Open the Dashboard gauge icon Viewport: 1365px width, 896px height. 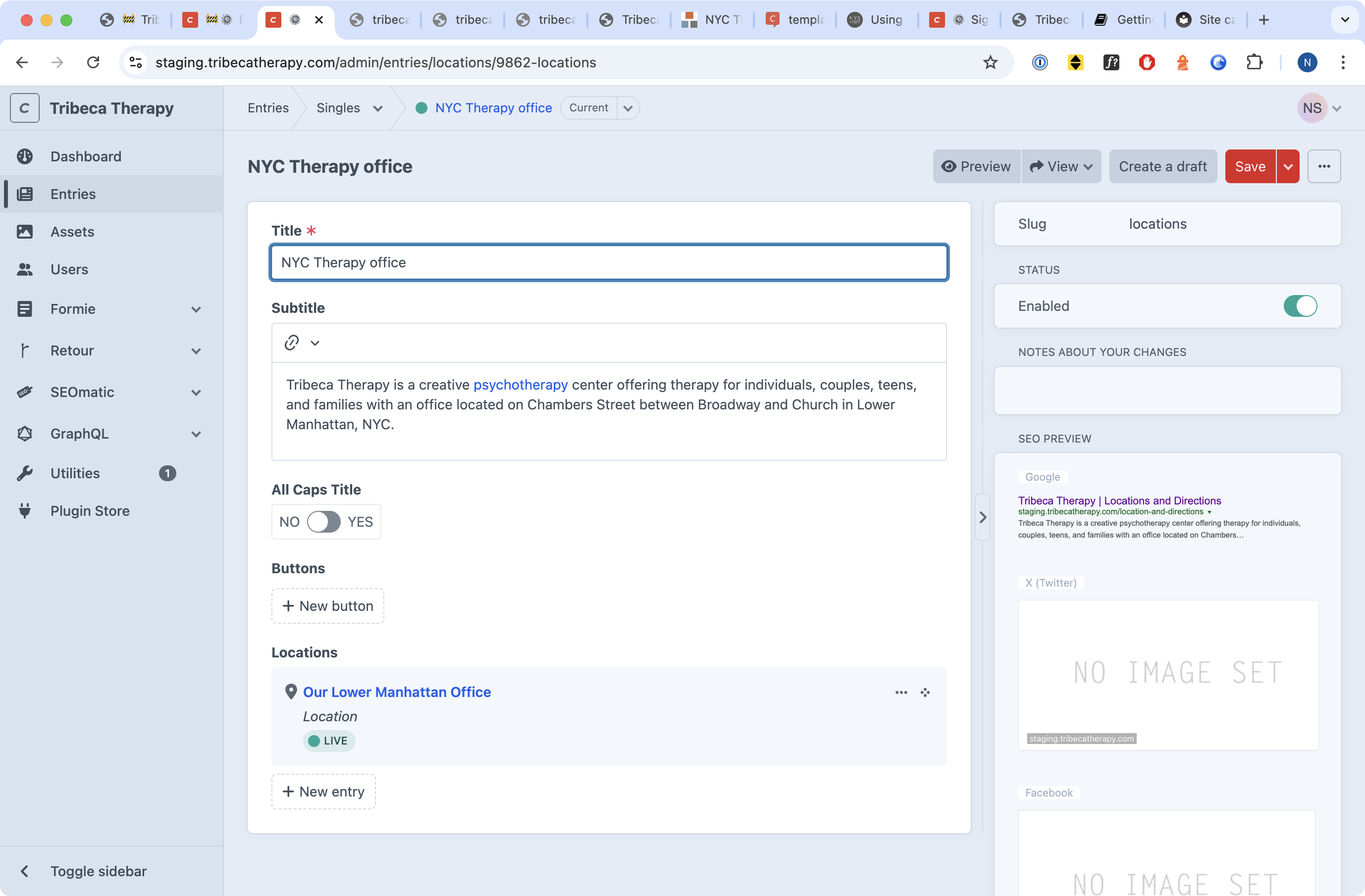(25, 156)
